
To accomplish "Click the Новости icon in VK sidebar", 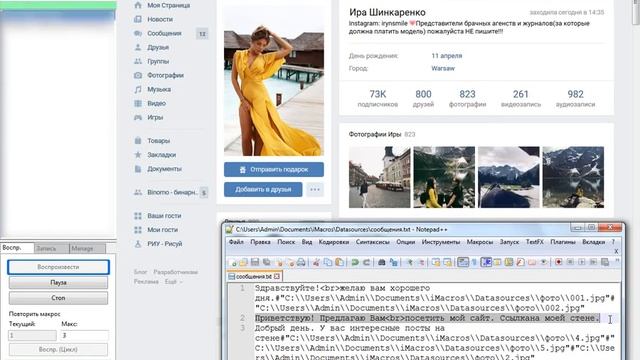I will 138,19.
